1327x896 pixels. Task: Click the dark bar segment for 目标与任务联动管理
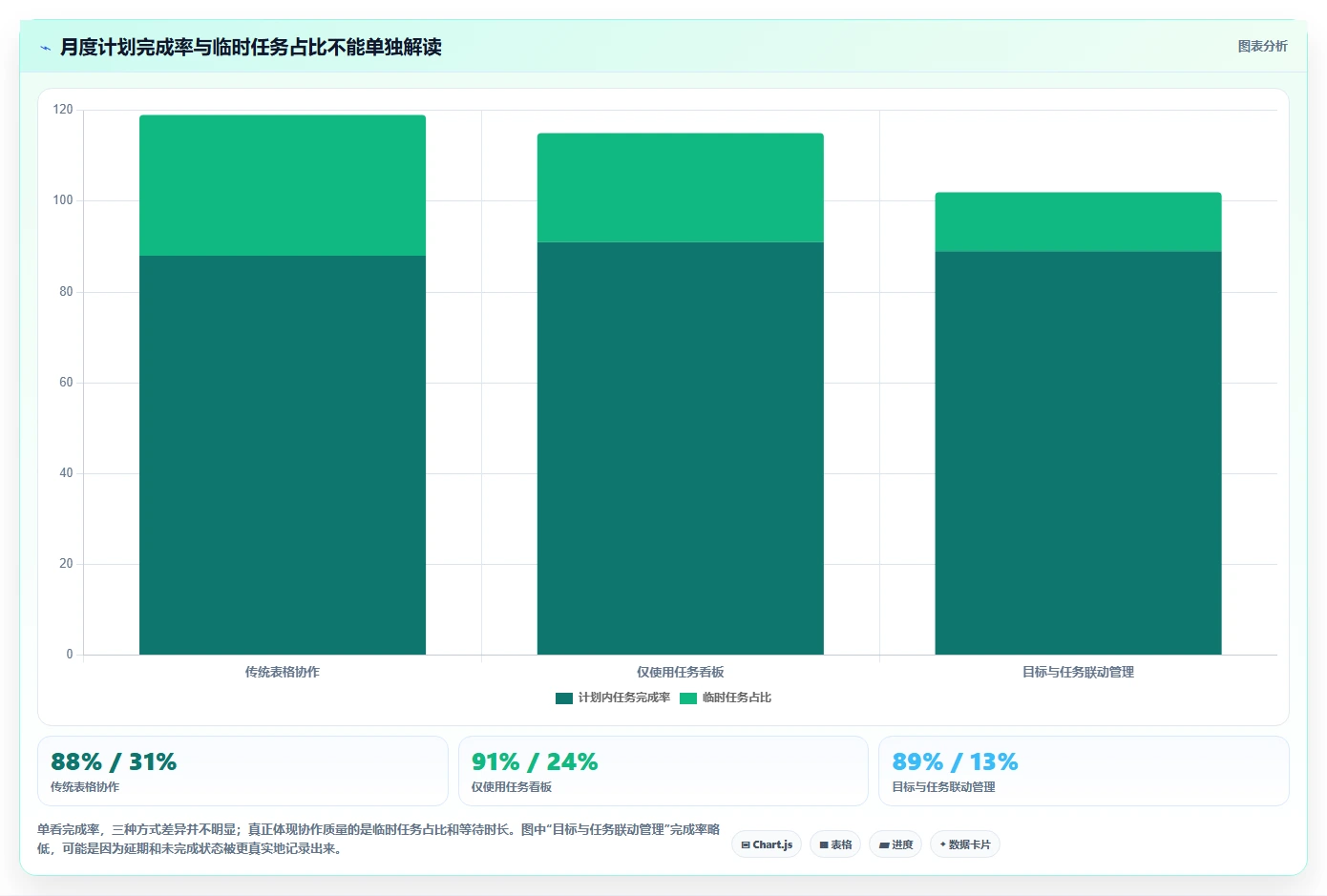(x=1078, y=453)
